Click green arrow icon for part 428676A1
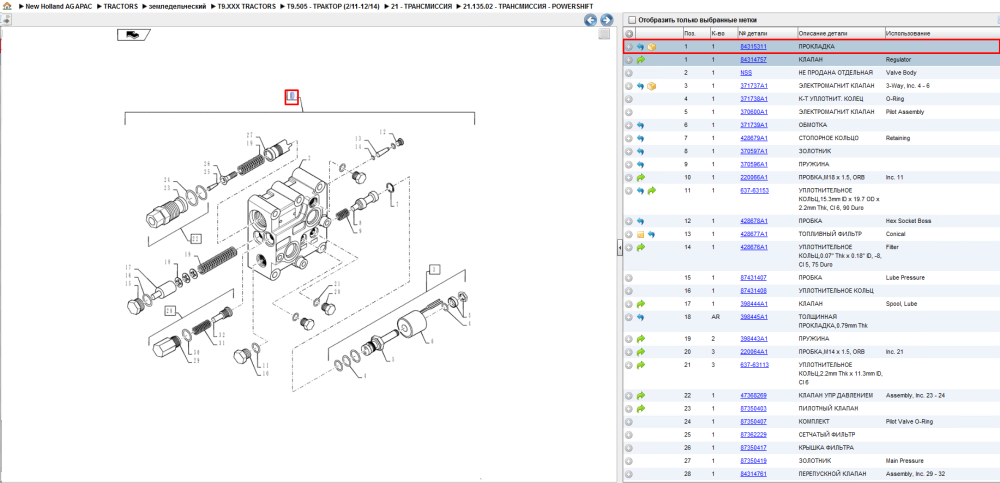Image resolution: width=1000 pixels, height=483 pixels. (x=641, y=247)
